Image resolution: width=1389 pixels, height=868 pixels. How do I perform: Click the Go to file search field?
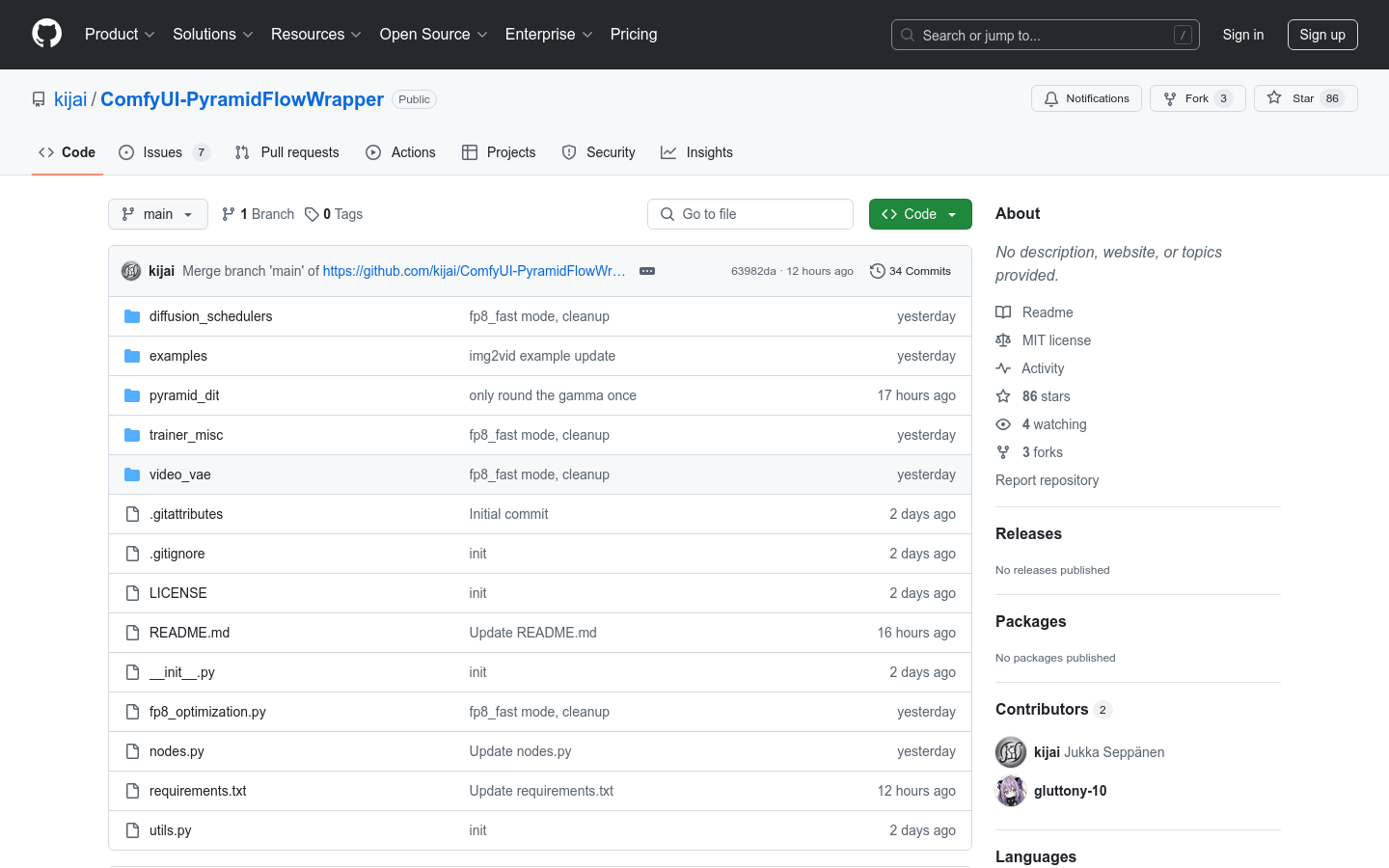[750, 214]
